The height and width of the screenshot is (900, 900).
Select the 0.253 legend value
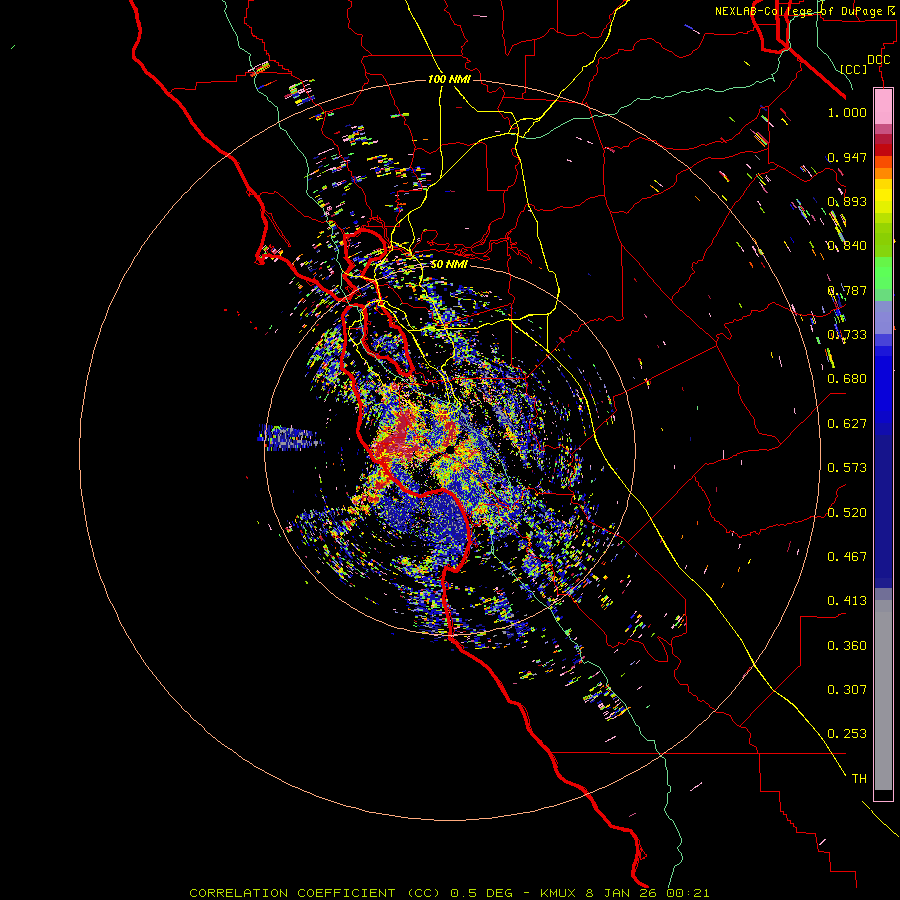tap(847, 734)
